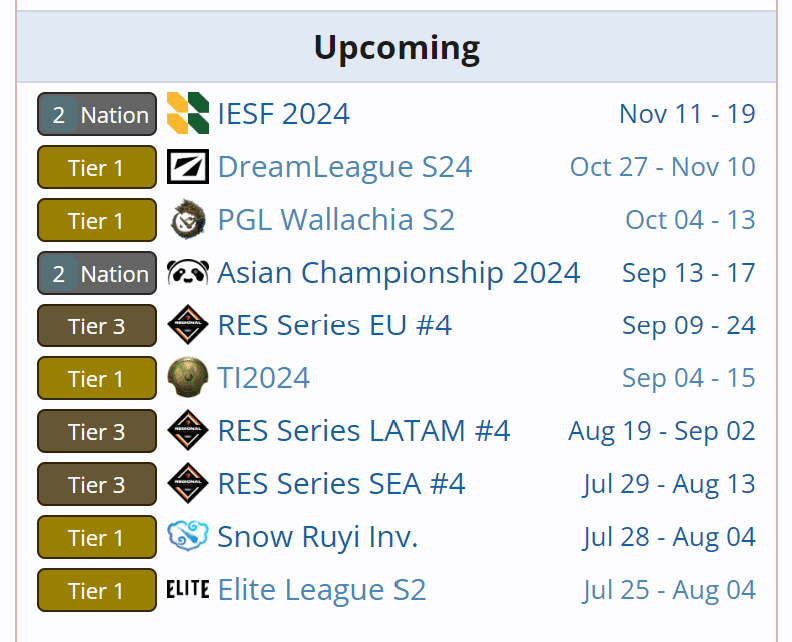
Task: Click the PGL Wallachia S2 logo icon
Action: point(188,220)
